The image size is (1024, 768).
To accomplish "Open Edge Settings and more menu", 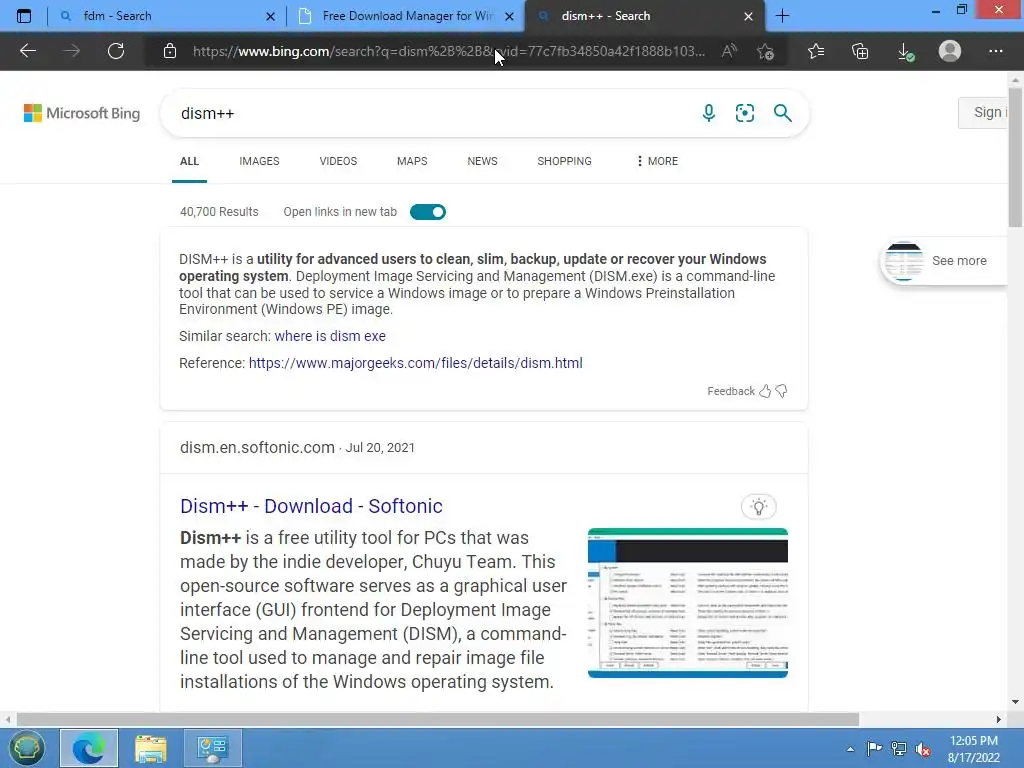I will click(995, 51).
